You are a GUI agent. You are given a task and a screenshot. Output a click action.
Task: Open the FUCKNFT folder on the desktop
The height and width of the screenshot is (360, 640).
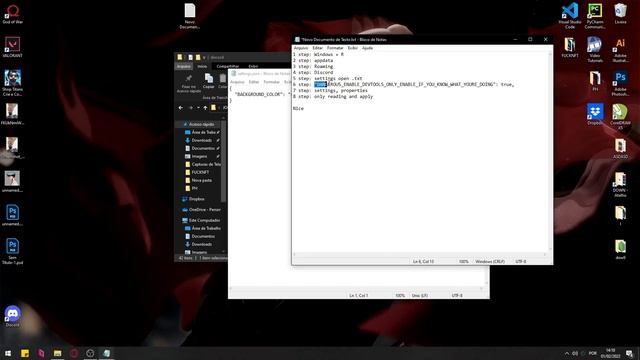tap(570, 47)
